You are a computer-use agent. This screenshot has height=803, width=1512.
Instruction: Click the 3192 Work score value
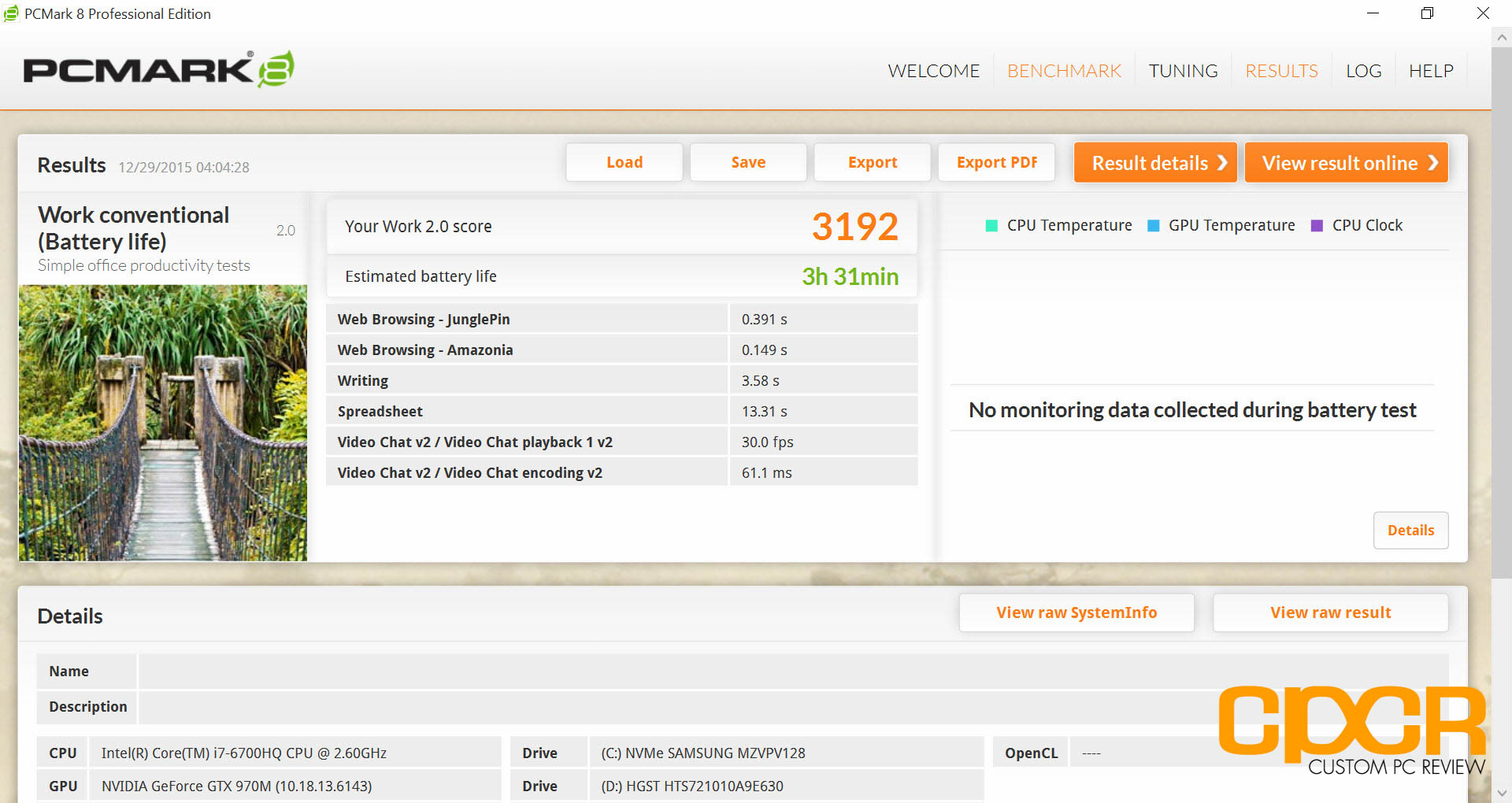tap(854, 227)
